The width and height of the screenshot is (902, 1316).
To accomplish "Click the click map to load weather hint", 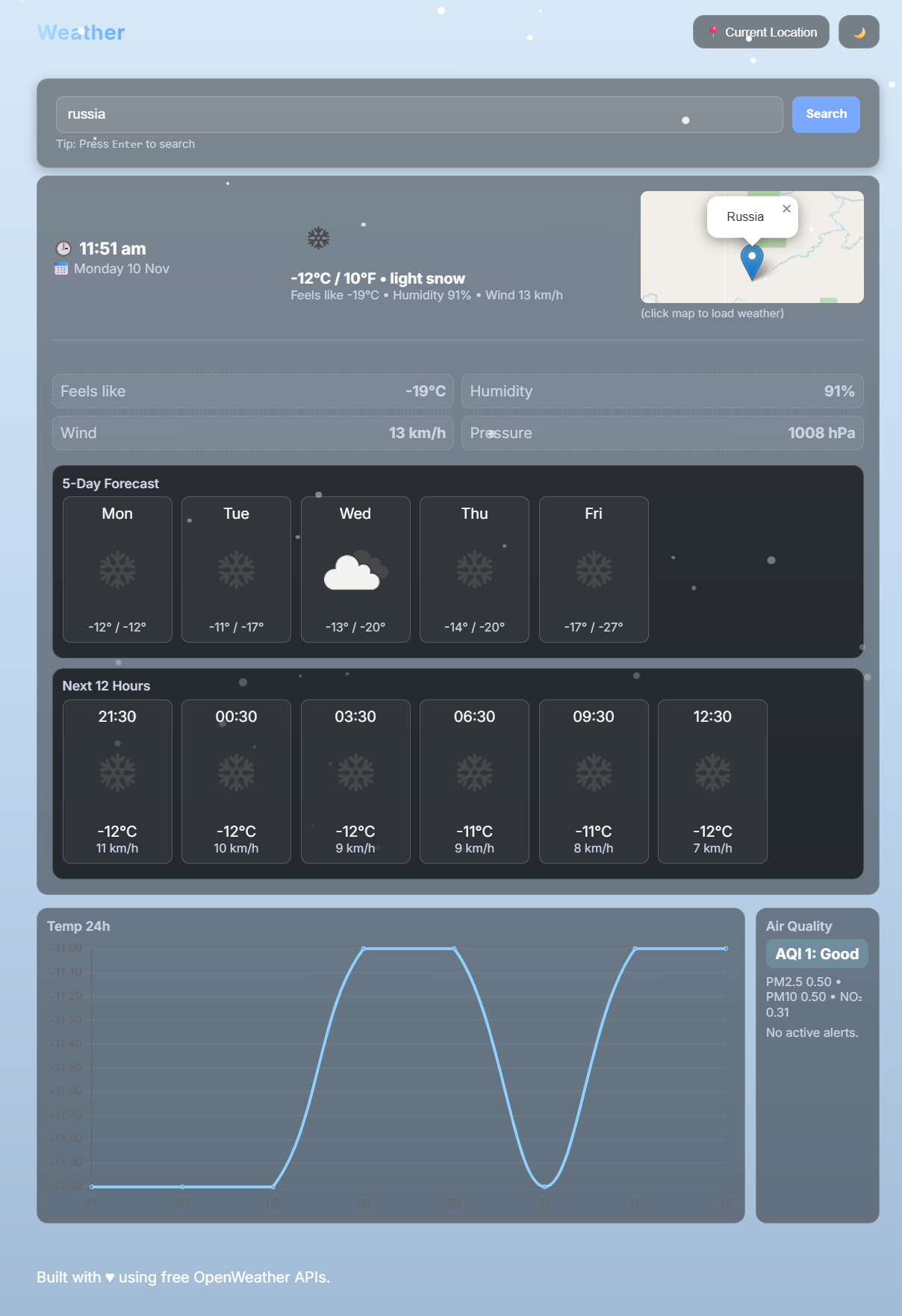I will point(712,314).
